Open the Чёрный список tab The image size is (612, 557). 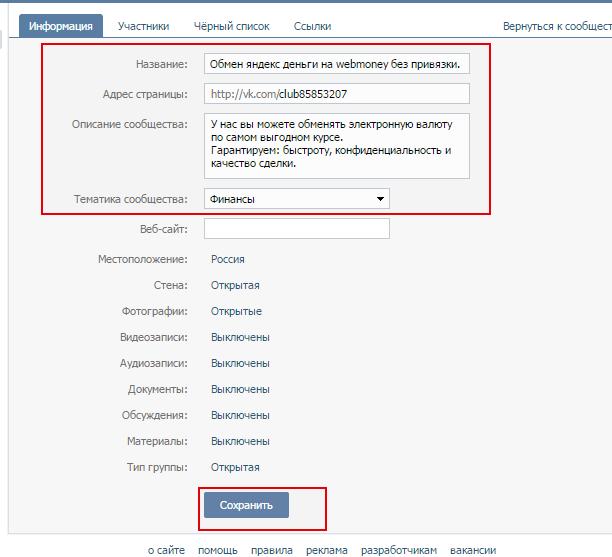(231, 26)
